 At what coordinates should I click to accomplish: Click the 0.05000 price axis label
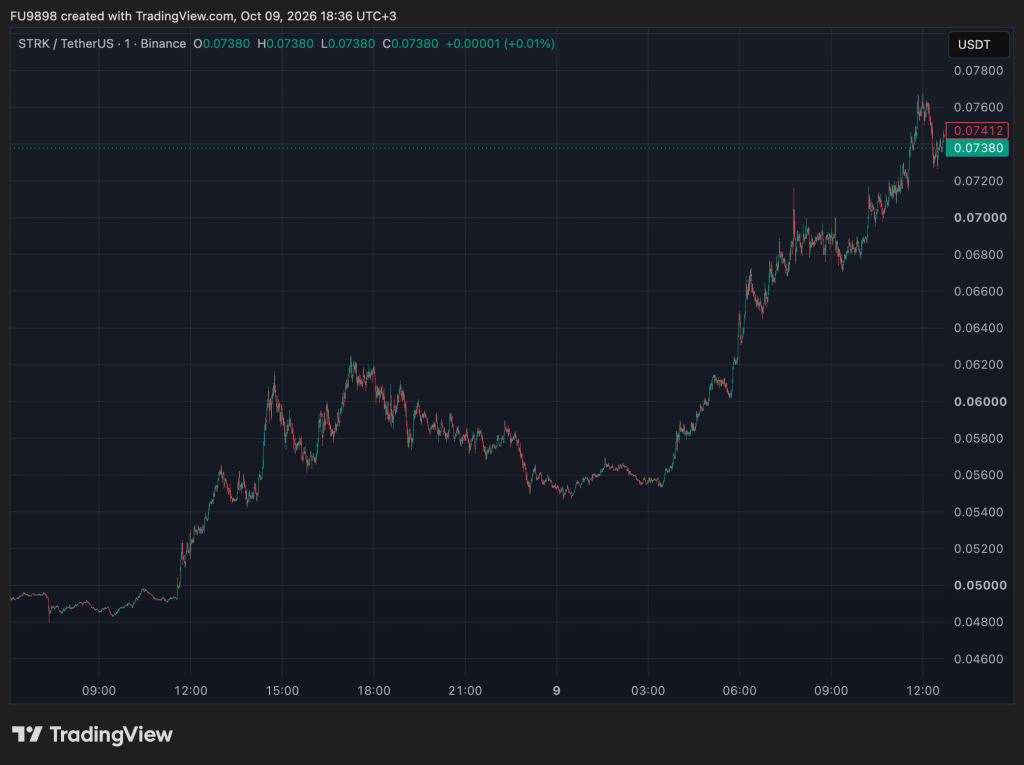[x=980, y=585]
